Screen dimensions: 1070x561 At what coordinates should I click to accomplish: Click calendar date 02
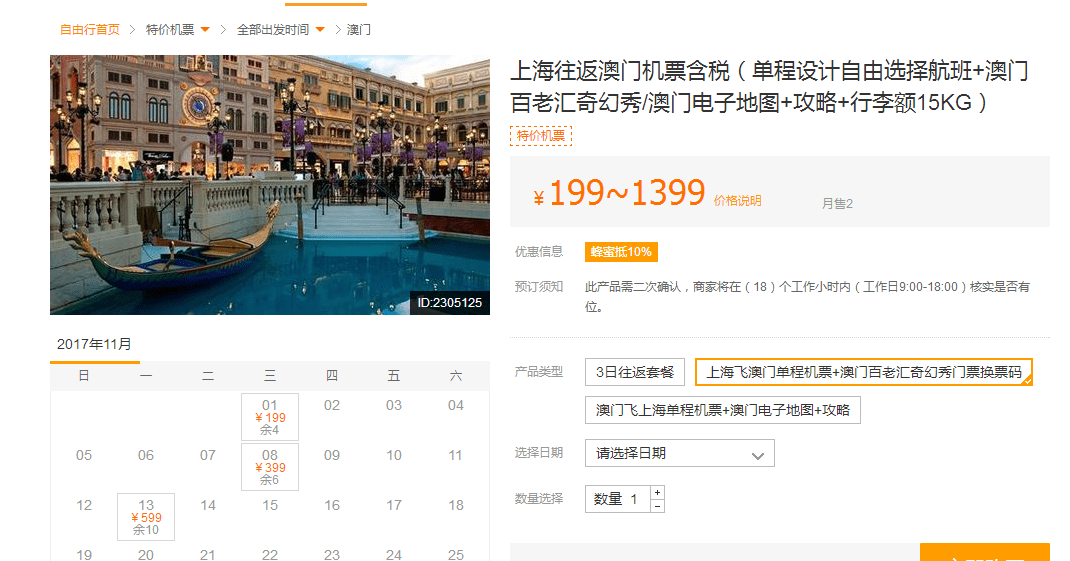point(332,405)
